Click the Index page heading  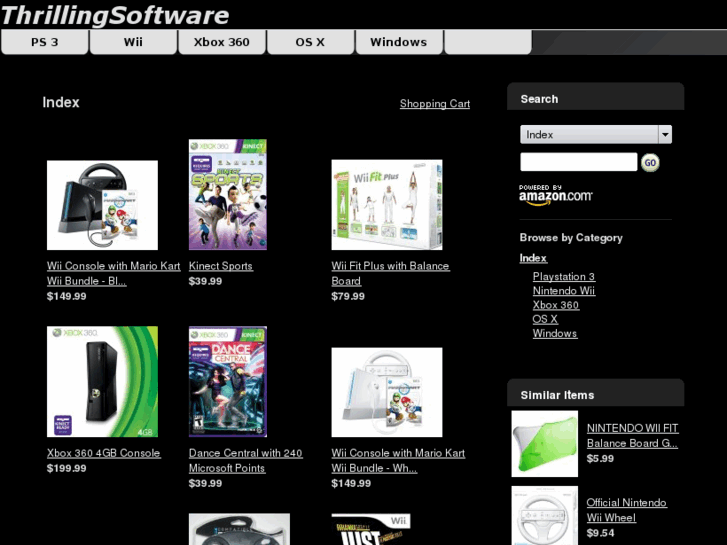61,103
